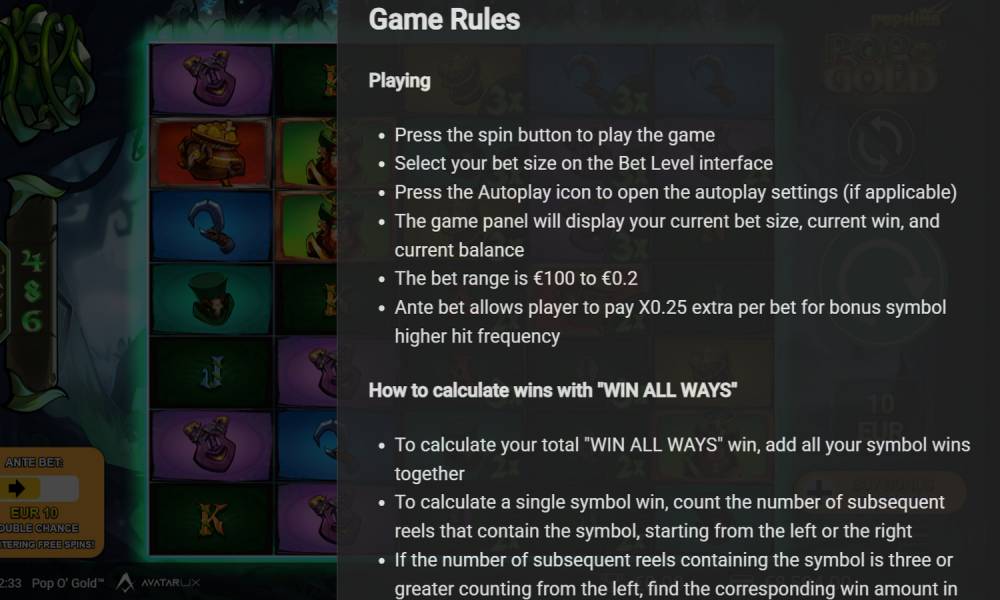This screenshot has width=1000, height=600.
Task: Click the bet range €100 to €0.2 line
Action: 516,279
